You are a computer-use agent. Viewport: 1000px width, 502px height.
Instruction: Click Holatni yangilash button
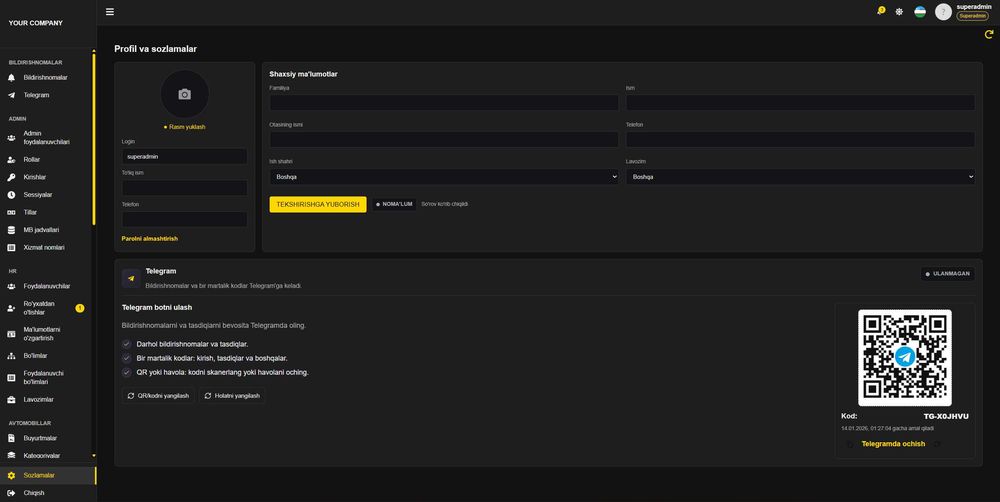coord(232,395)
